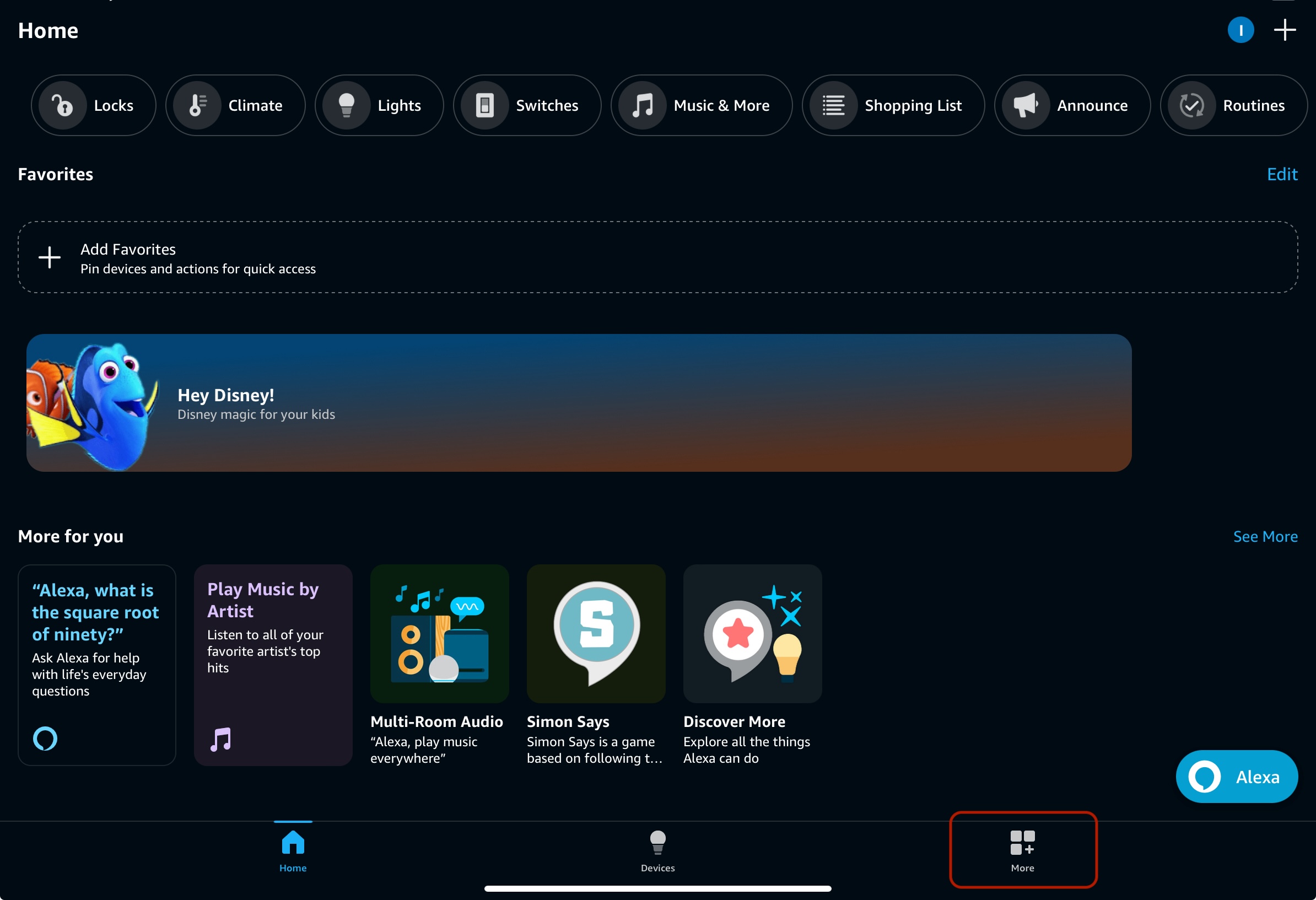Screen dimensions: 1316x900
Task: Open the Locks shortcut icon
Action: coord(63,105)
